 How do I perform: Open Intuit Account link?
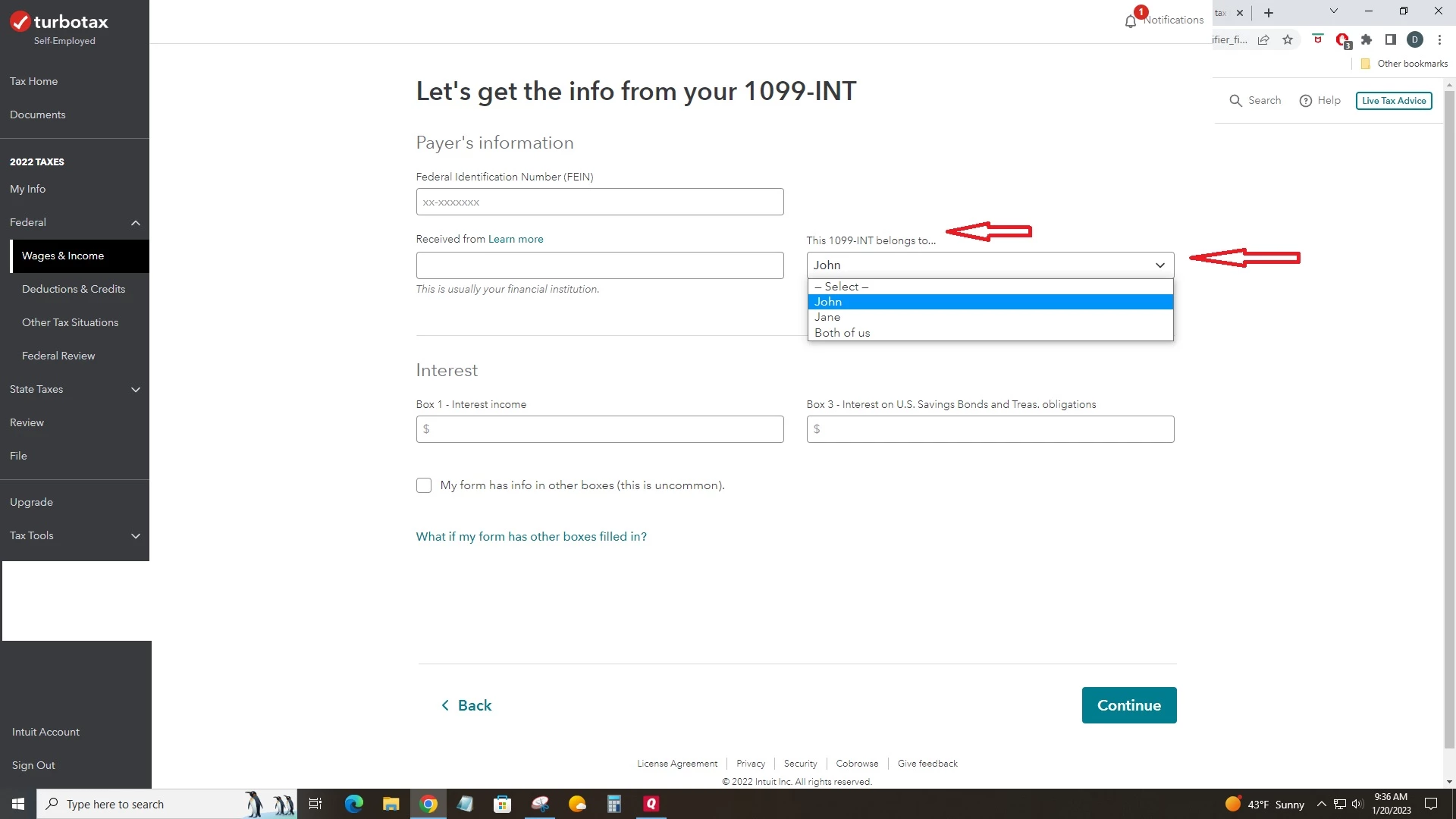pos(45,732)
